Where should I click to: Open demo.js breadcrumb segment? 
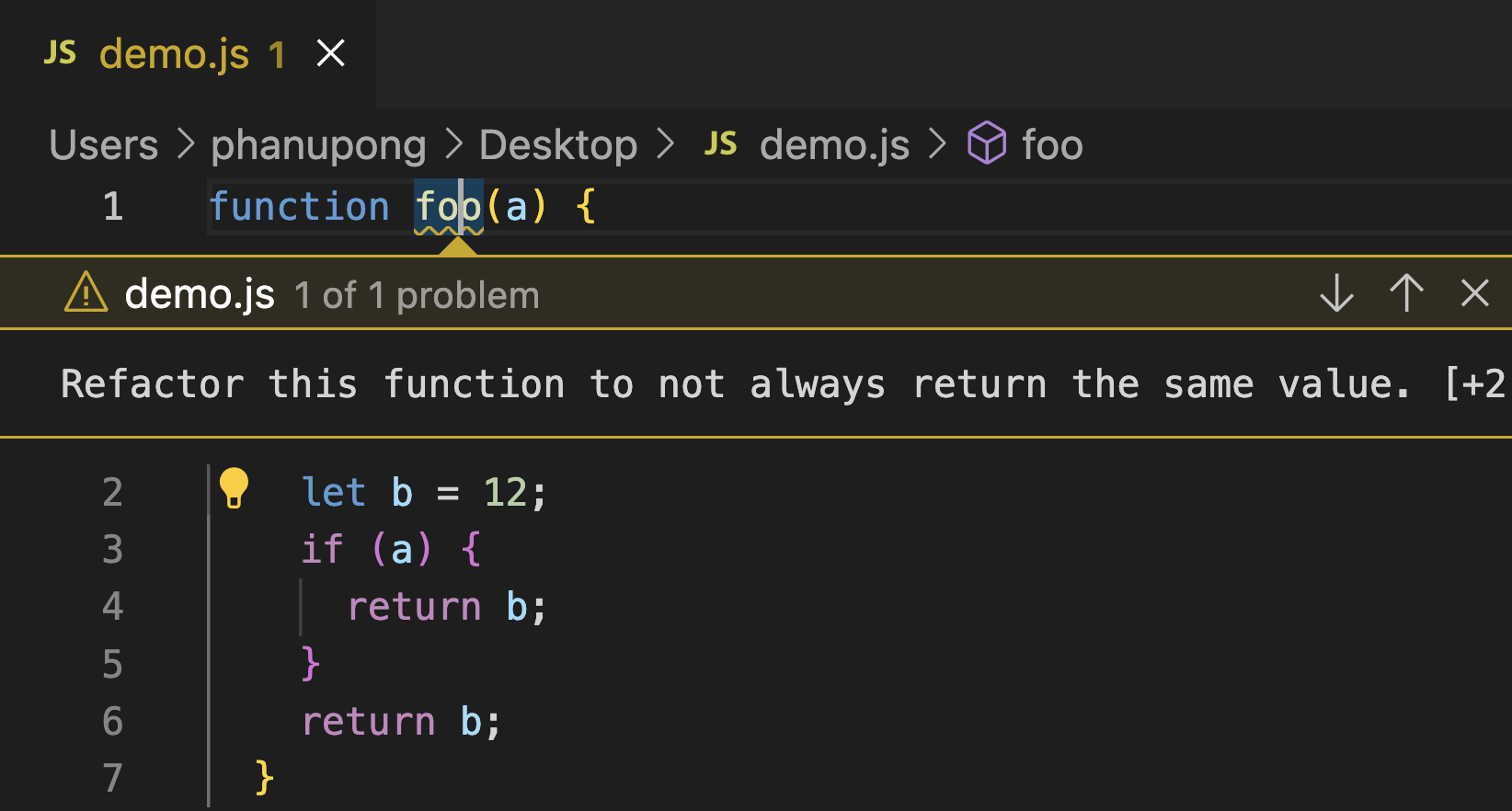(834, 145)
